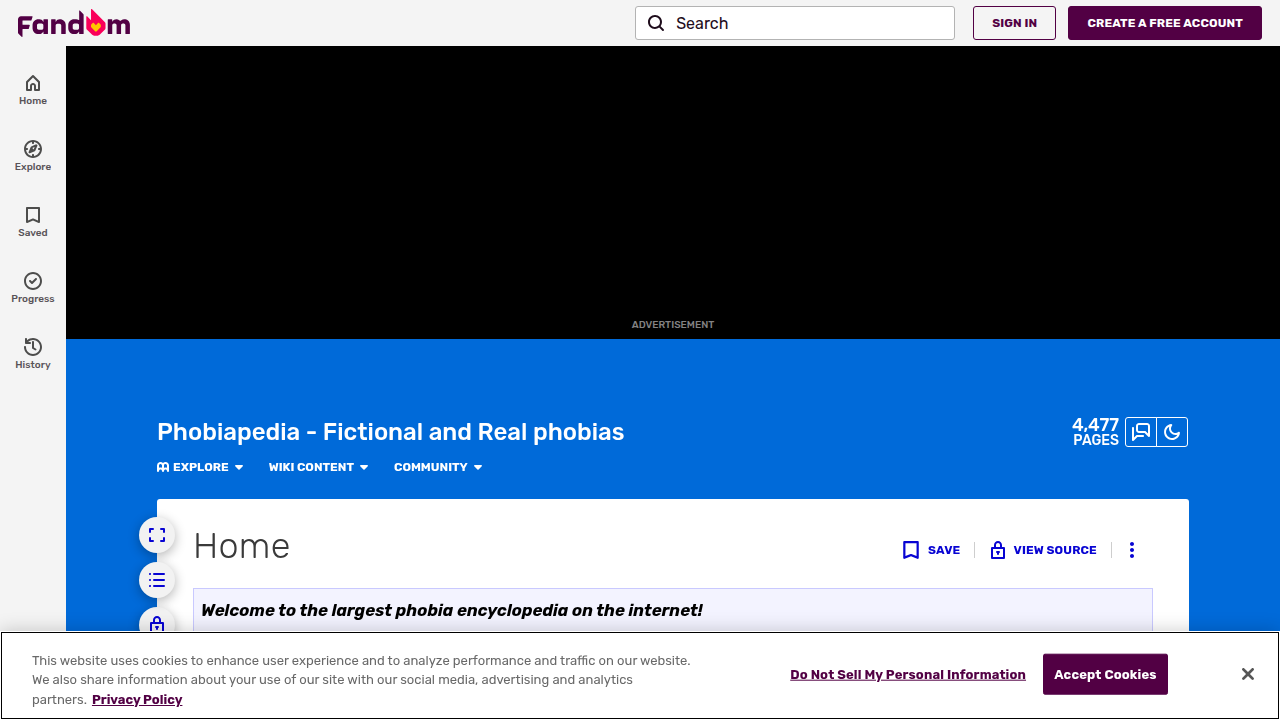Expand the Explore dropdown menu
This screenshot has height=720, width=1280.
tap(200, 467)
